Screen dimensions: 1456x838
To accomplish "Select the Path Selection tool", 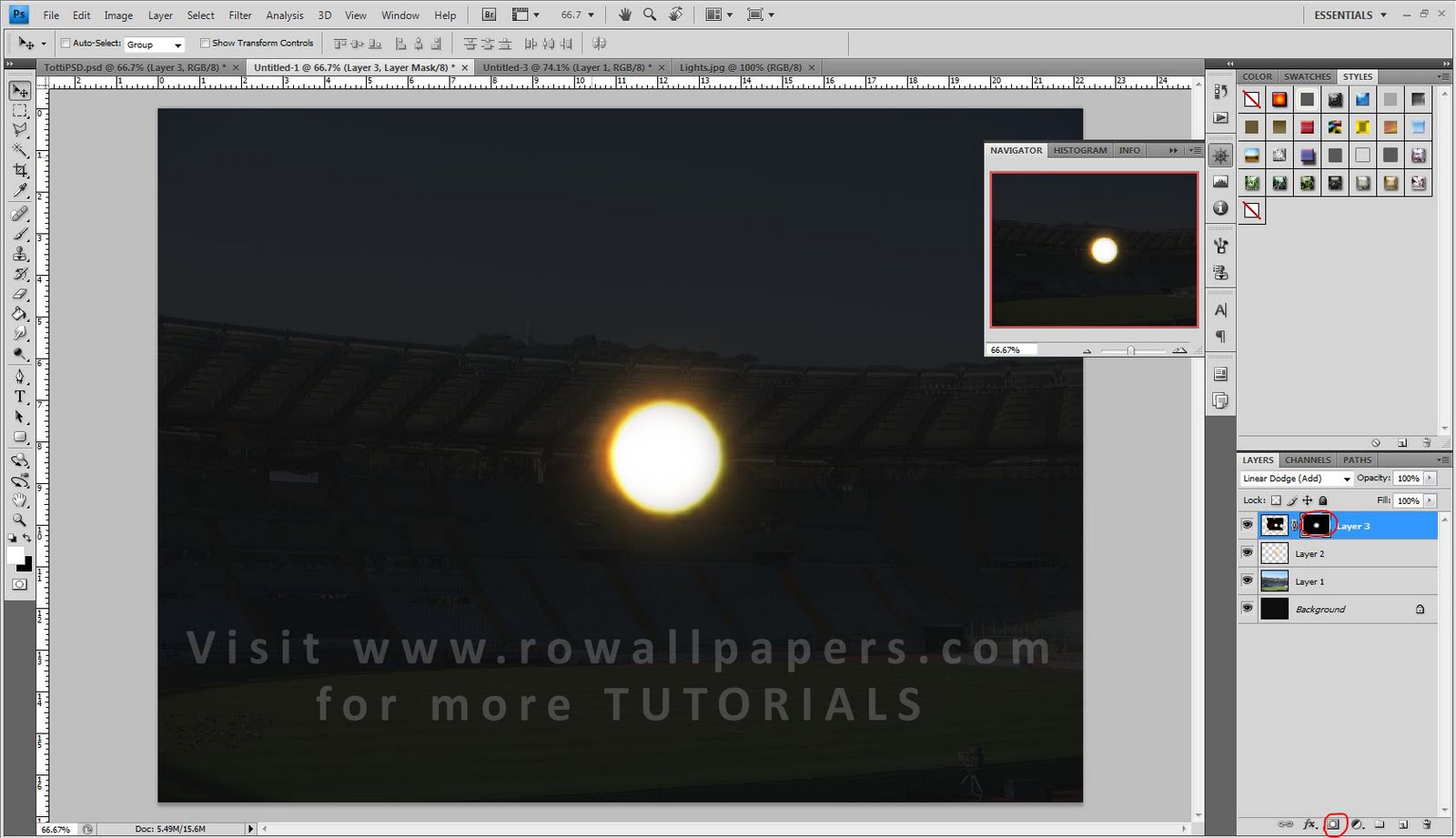I will [x=19, y=417].
